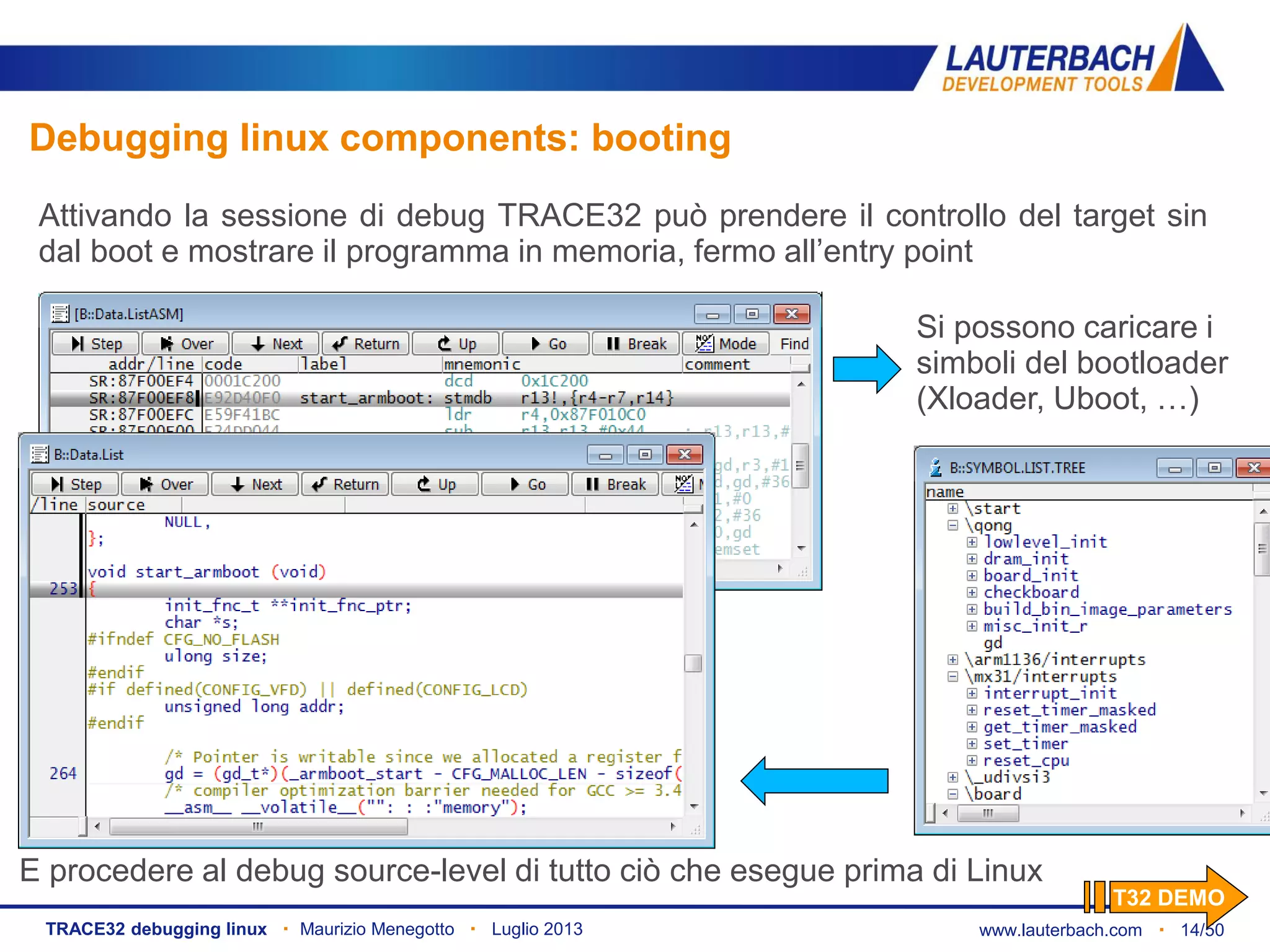Collapse the \board tree node
1270x952 pixels.
[x=953, y=794]
